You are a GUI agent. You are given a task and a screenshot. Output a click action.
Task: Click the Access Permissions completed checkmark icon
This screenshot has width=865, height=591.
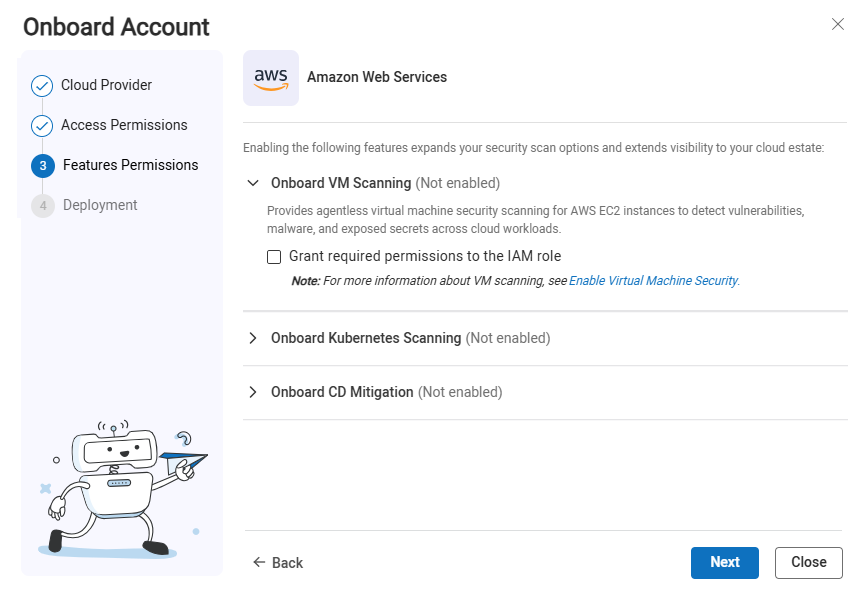coord(42,126)
